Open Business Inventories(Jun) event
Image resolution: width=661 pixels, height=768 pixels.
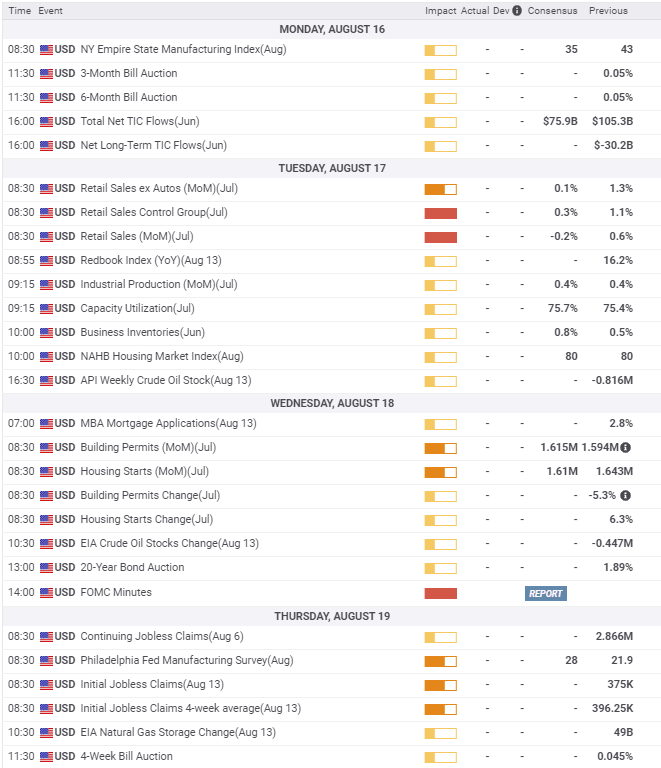click(x=142, y=333)
